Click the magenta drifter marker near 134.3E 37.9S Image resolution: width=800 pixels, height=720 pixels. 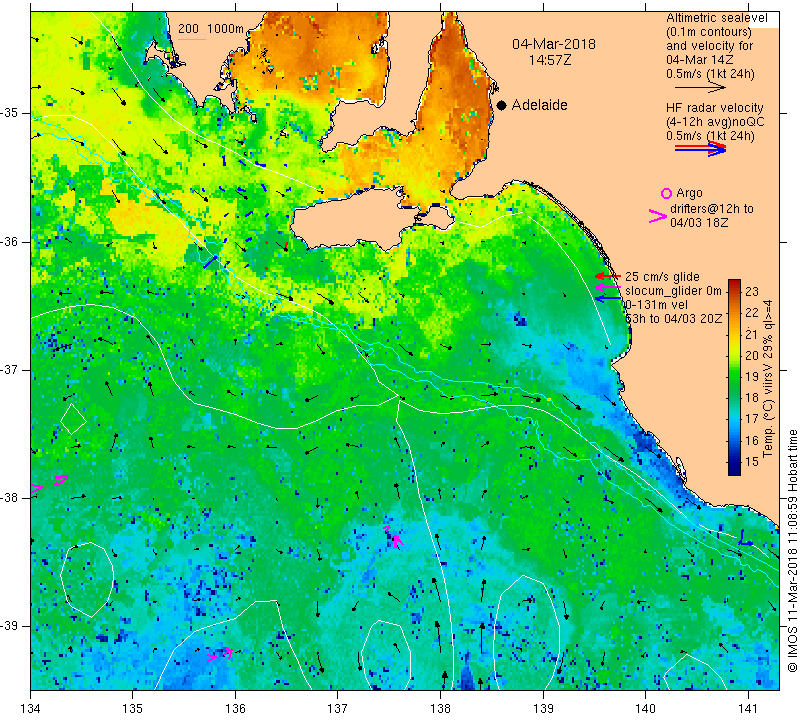point(61,480)
